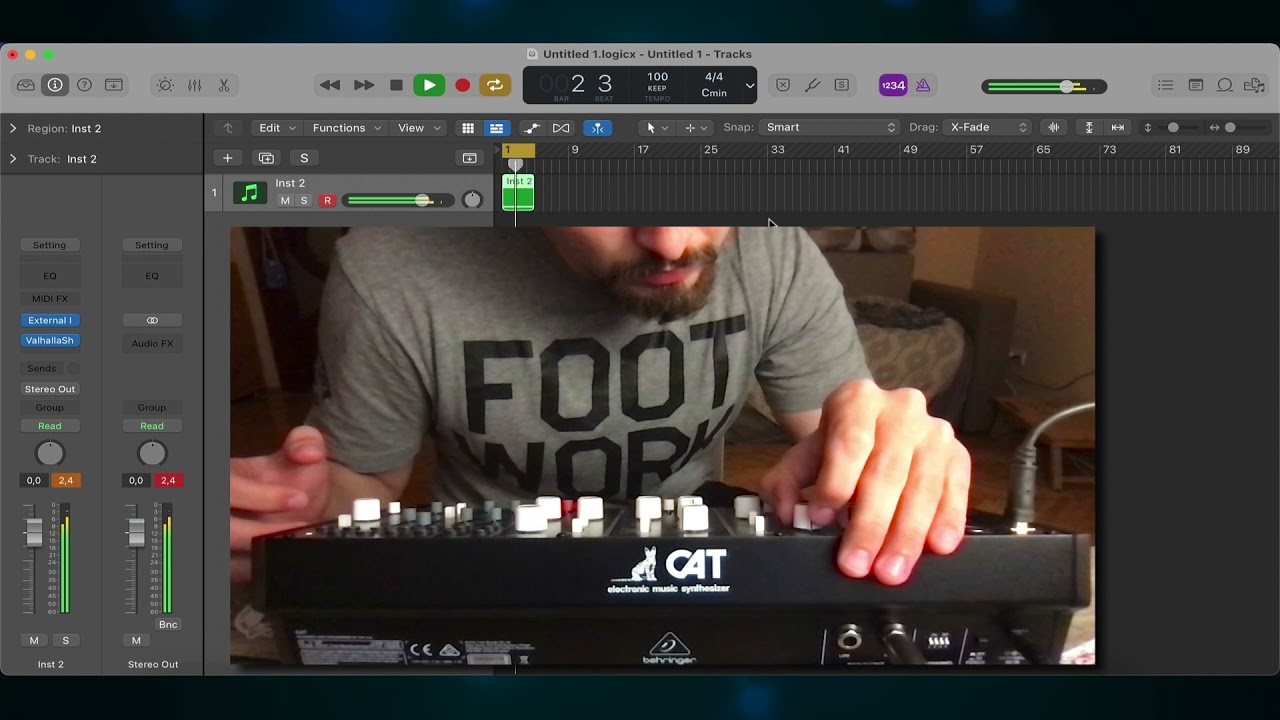Show Automation

point(532,128)
